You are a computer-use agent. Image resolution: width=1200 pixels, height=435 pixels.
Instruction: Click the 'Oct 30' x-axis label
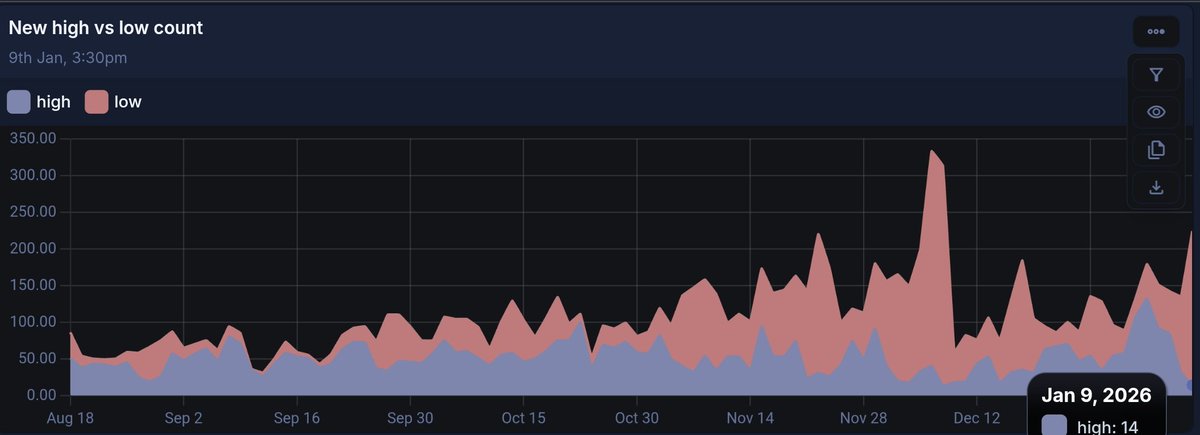click(636, 417)
